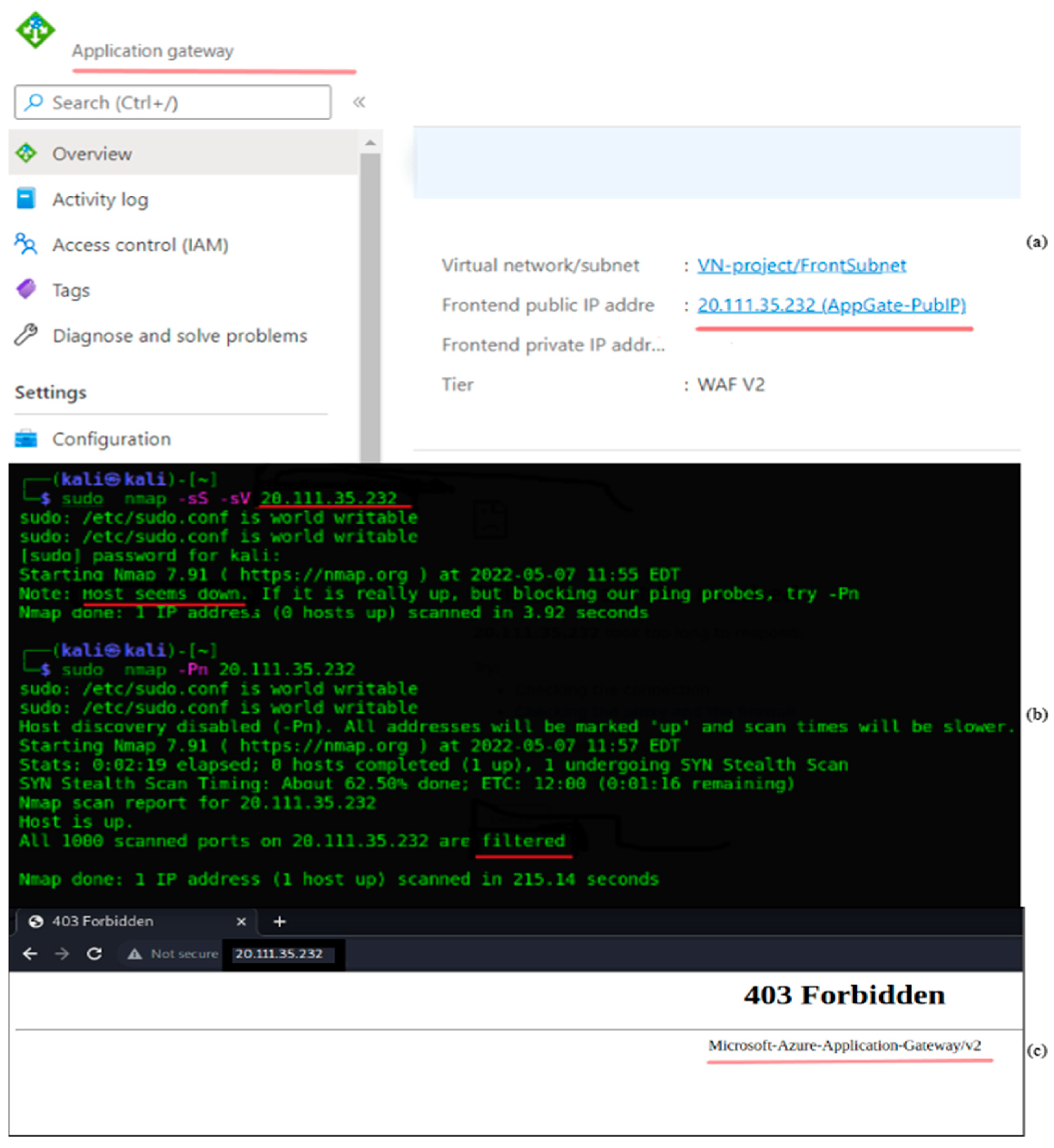This screenshot has height=1148, width=1054.
Task: Click the 'host seems down' terminal text
Action: click(x=164, y=594)
